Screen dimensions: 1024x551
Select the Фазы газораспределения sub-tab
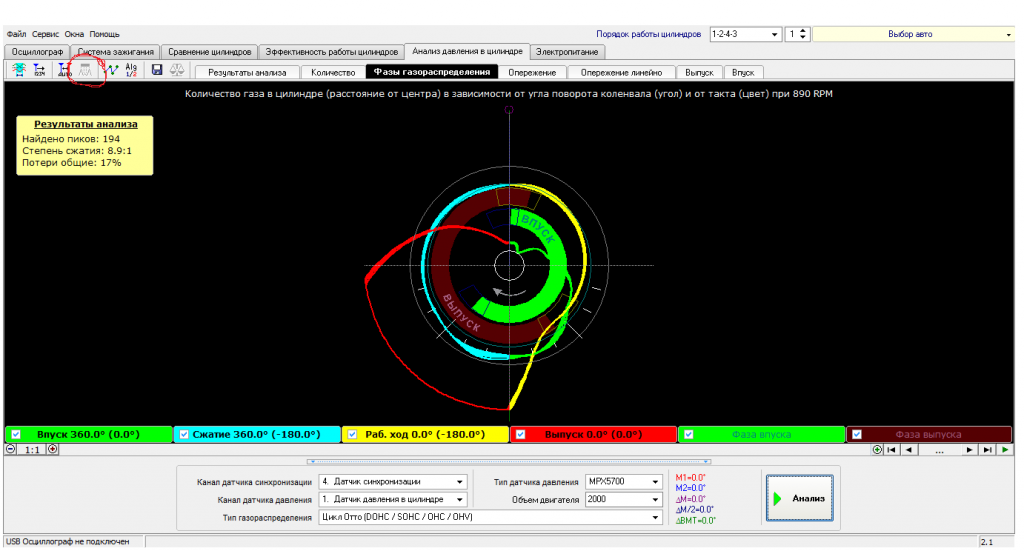click(x=432, y=72)
